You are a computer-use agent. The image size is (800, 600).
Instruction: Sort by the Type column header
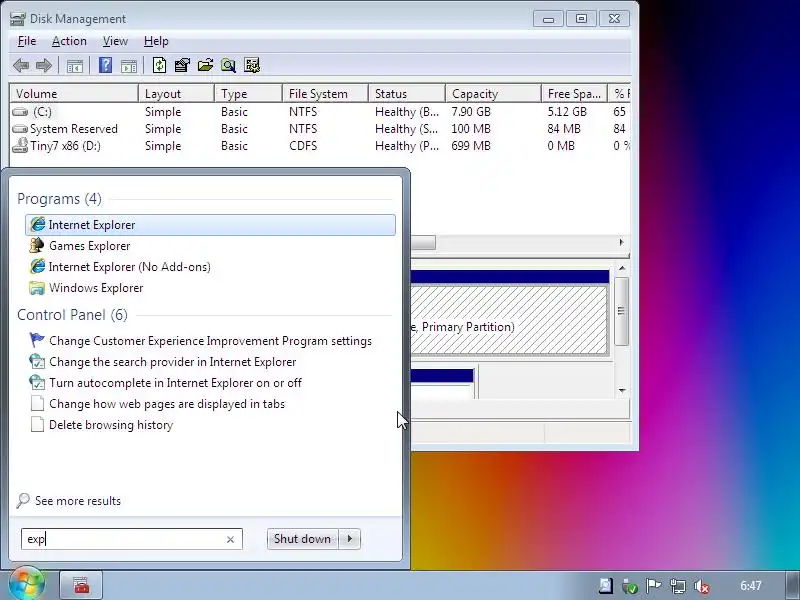point(248,94)
